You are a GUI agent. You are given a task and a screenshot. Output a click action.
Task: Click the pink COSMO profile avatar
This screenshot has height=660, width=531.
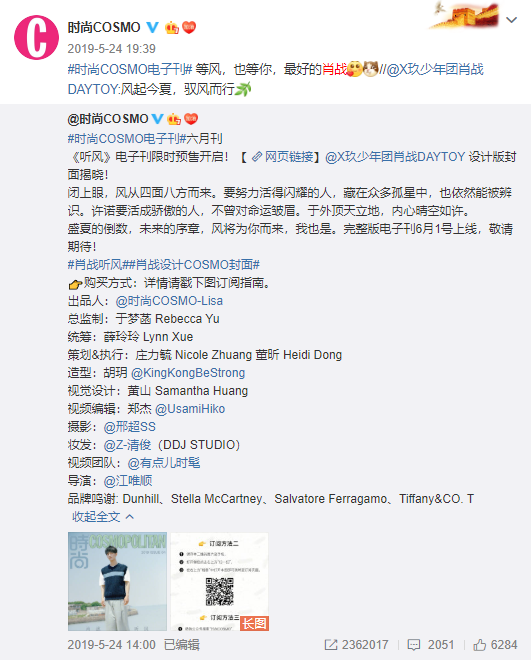tap(37, 37)
